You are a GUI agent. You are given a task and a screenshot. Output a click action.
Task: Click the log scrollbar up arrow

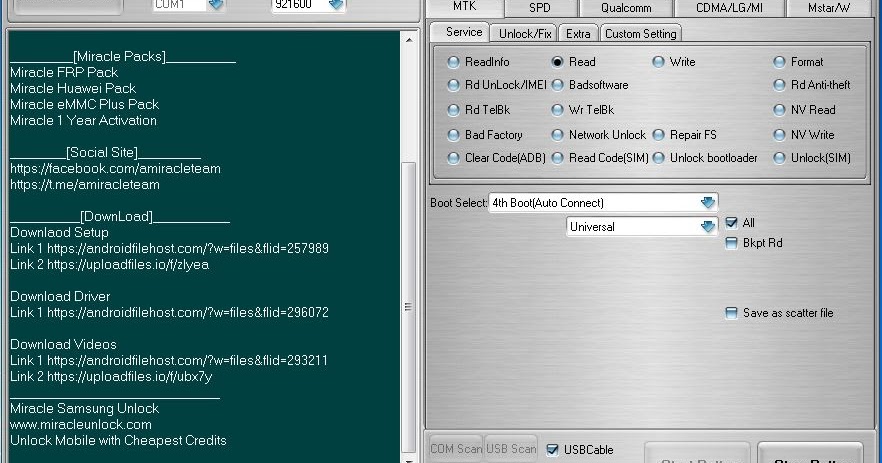[x=409, y=40]
